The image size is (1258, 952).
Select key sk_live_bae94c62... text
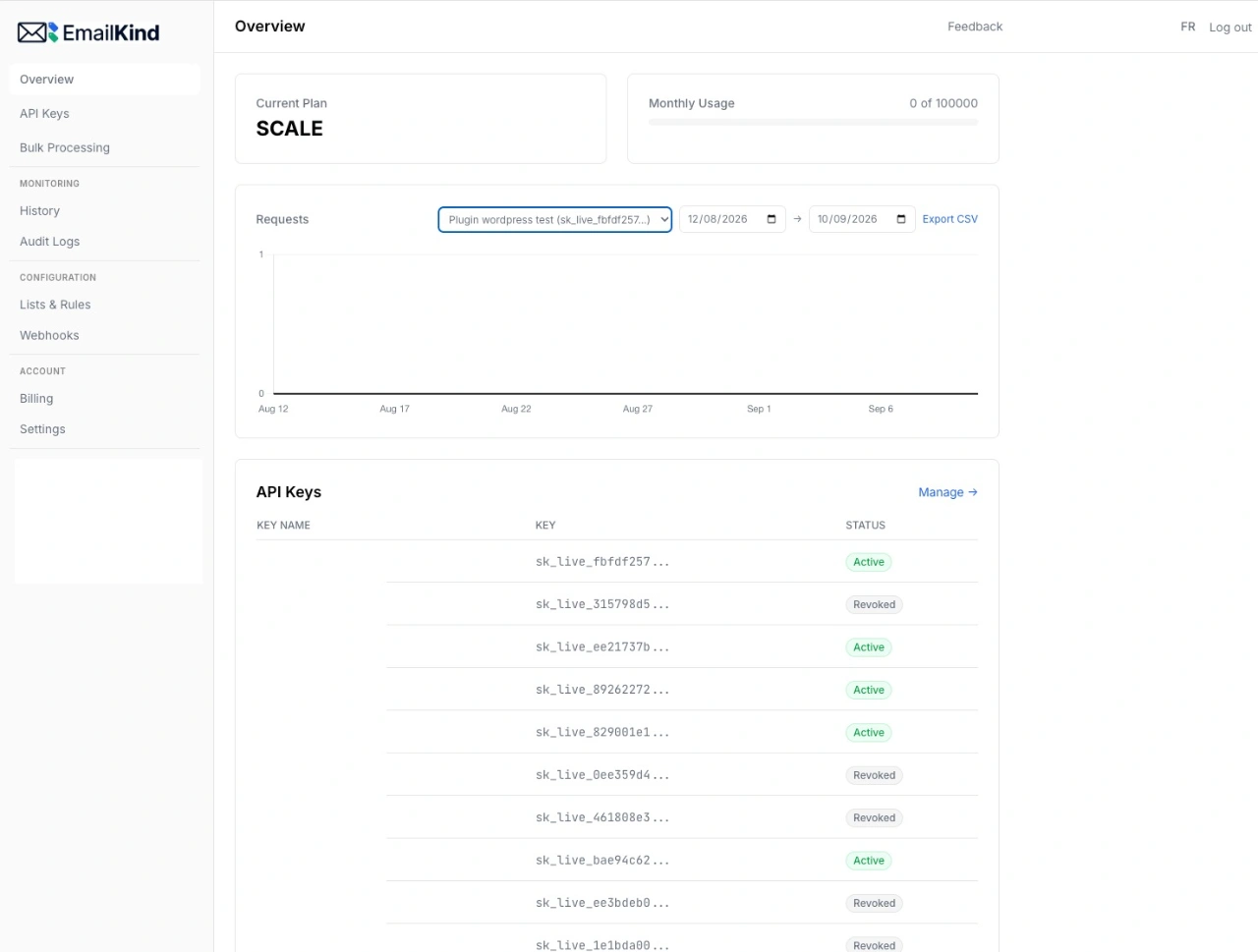pyautogui.click(x=602, y=861)
